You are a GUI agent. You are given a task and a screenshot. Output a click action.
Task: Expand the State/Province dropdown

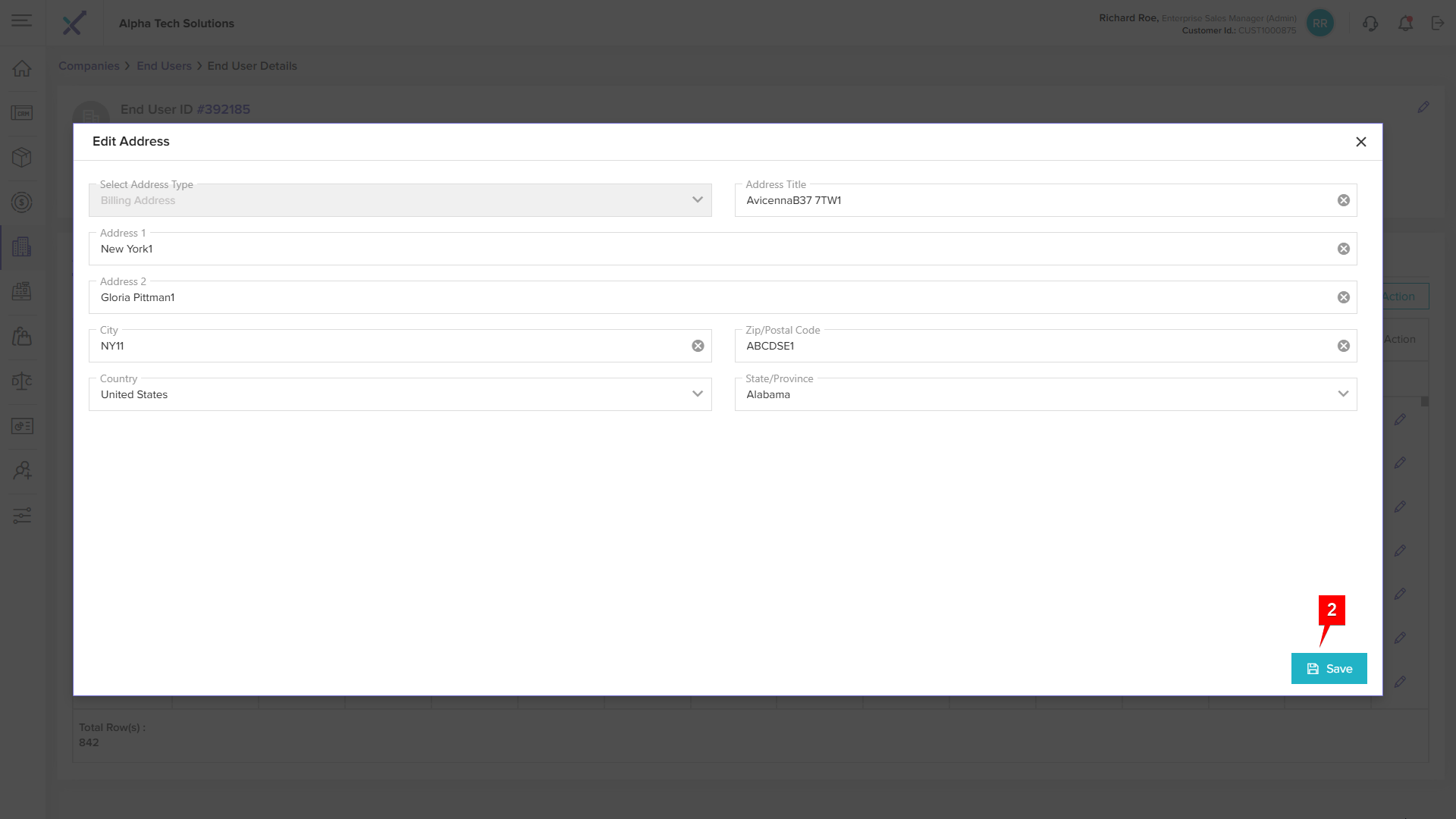pyautogui.click(x=1045, y=394)
